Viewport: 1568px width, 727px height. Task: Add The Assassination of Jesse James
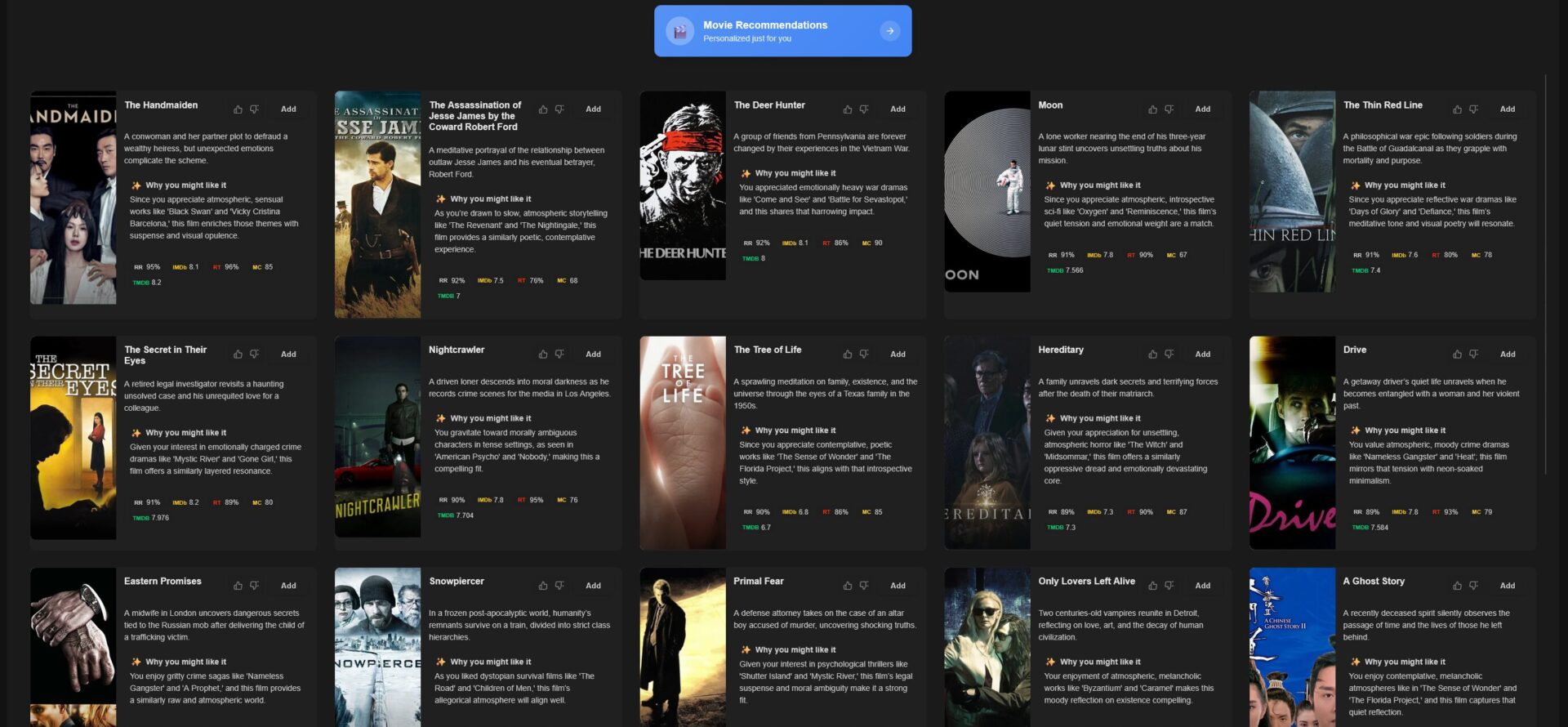[x=593, y=109]
